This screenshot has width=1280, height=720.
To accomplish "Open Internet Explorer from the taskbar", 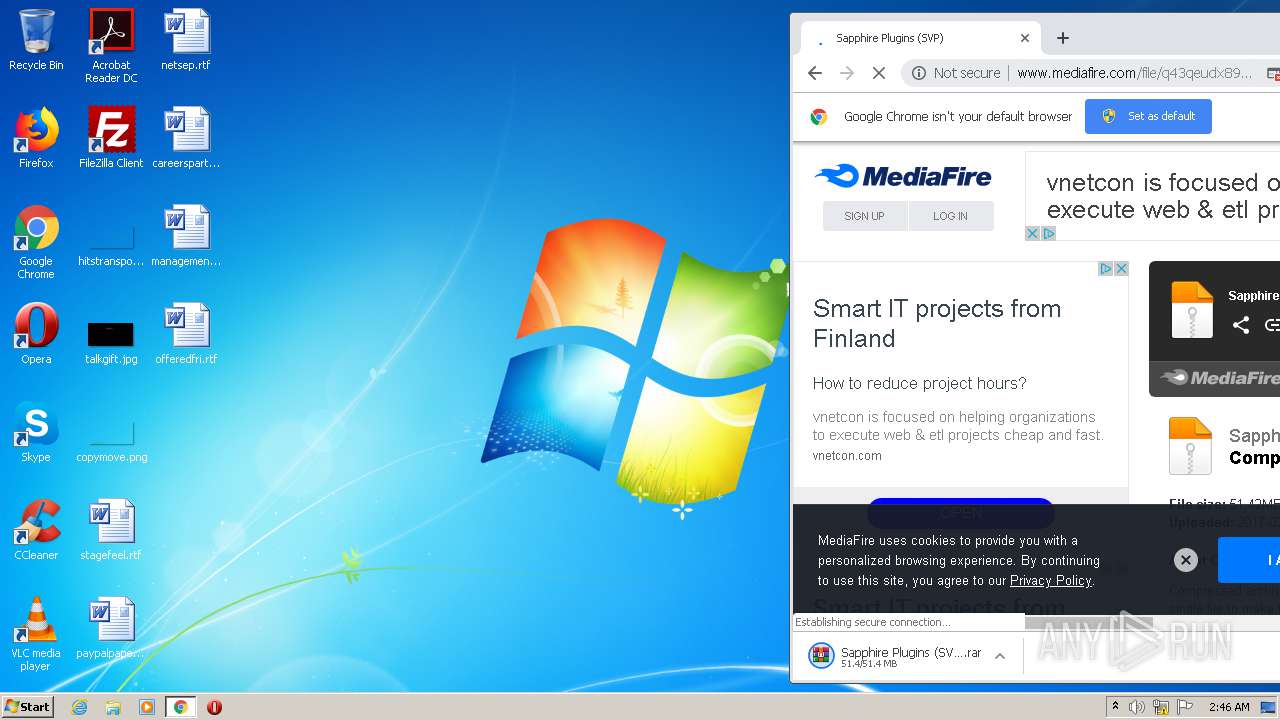I will pyautogui.click(x=79, y=707).
